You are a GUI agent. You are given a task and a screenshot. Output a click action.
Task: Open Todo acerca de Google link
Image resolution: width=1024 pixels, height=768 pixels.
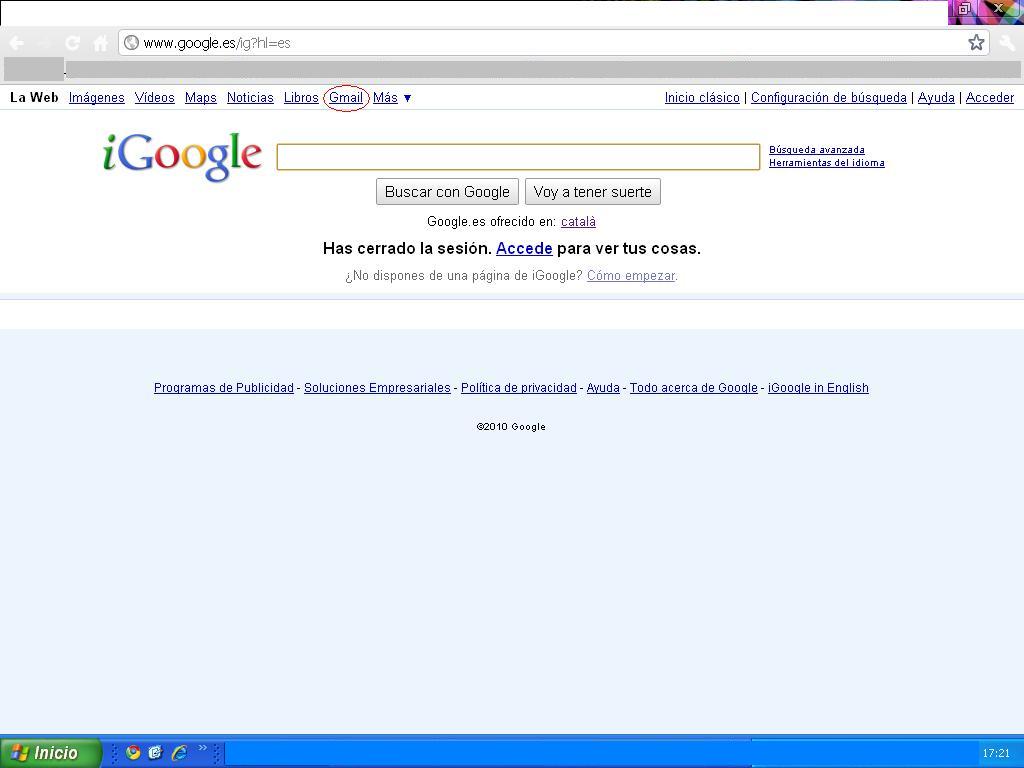pyautogui.click(x=694, y=387)
